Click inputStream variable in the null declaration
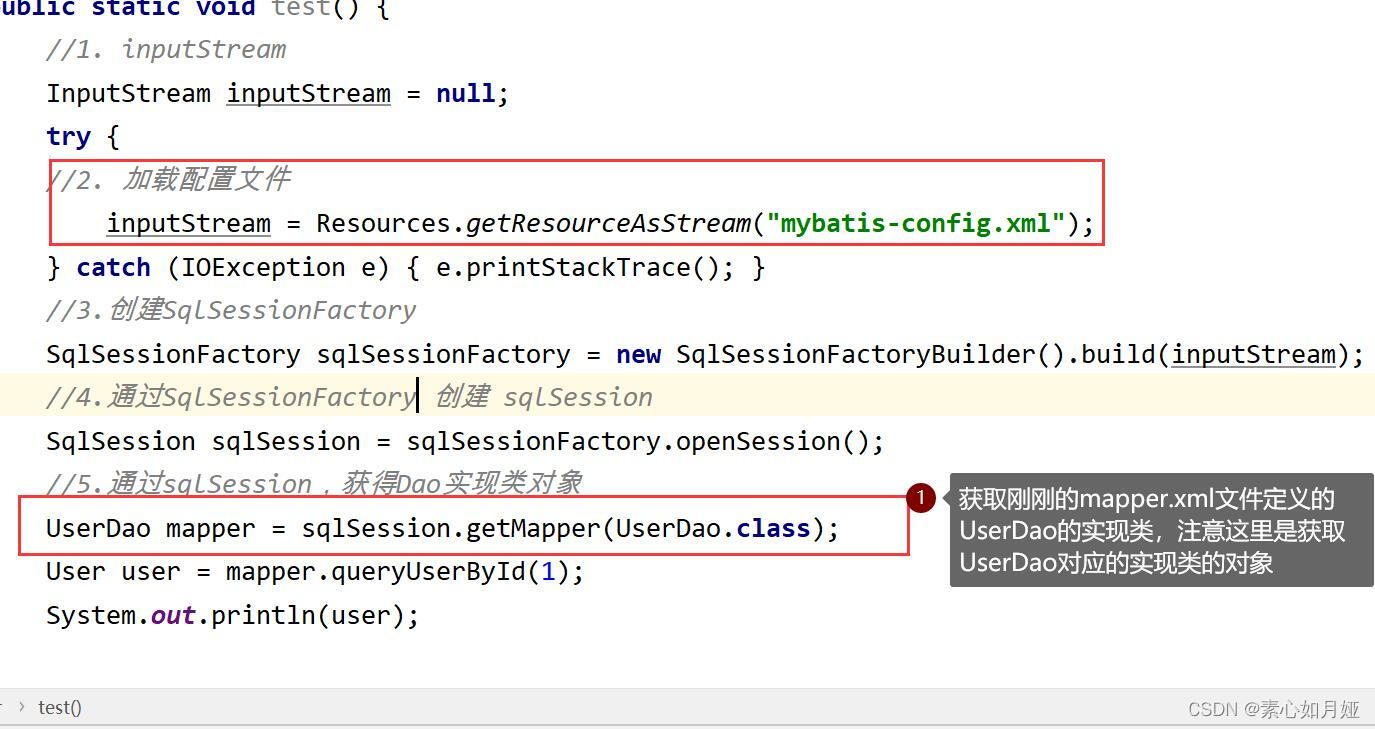 pos(309,93)
